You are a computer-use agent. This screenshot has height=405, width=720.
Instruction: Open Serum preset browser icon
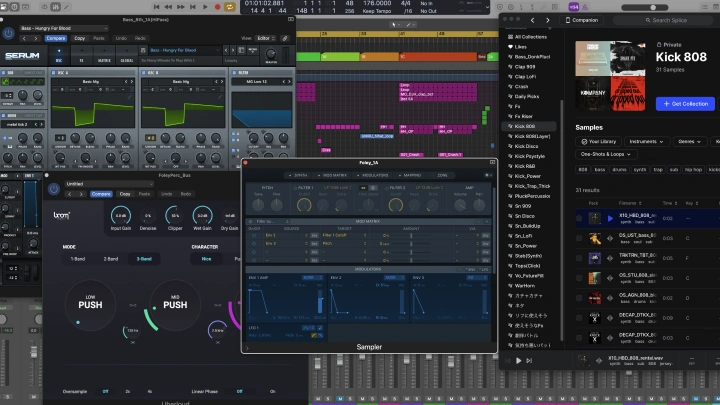(x=241, y=50)
